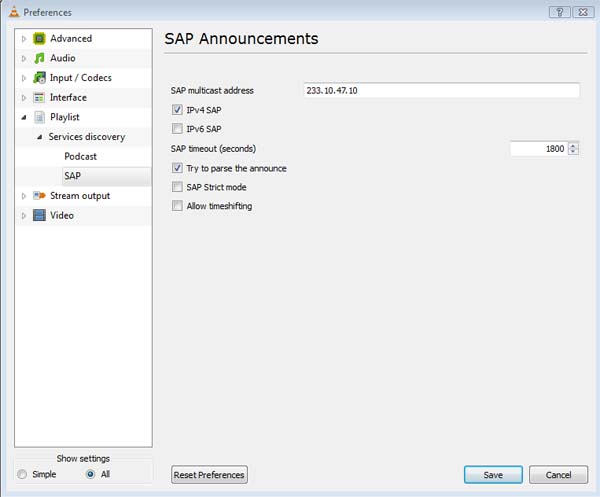Click the Interface category icon
Image resolution: width=600 pixels, height=497 pixels.
(39, 98)
